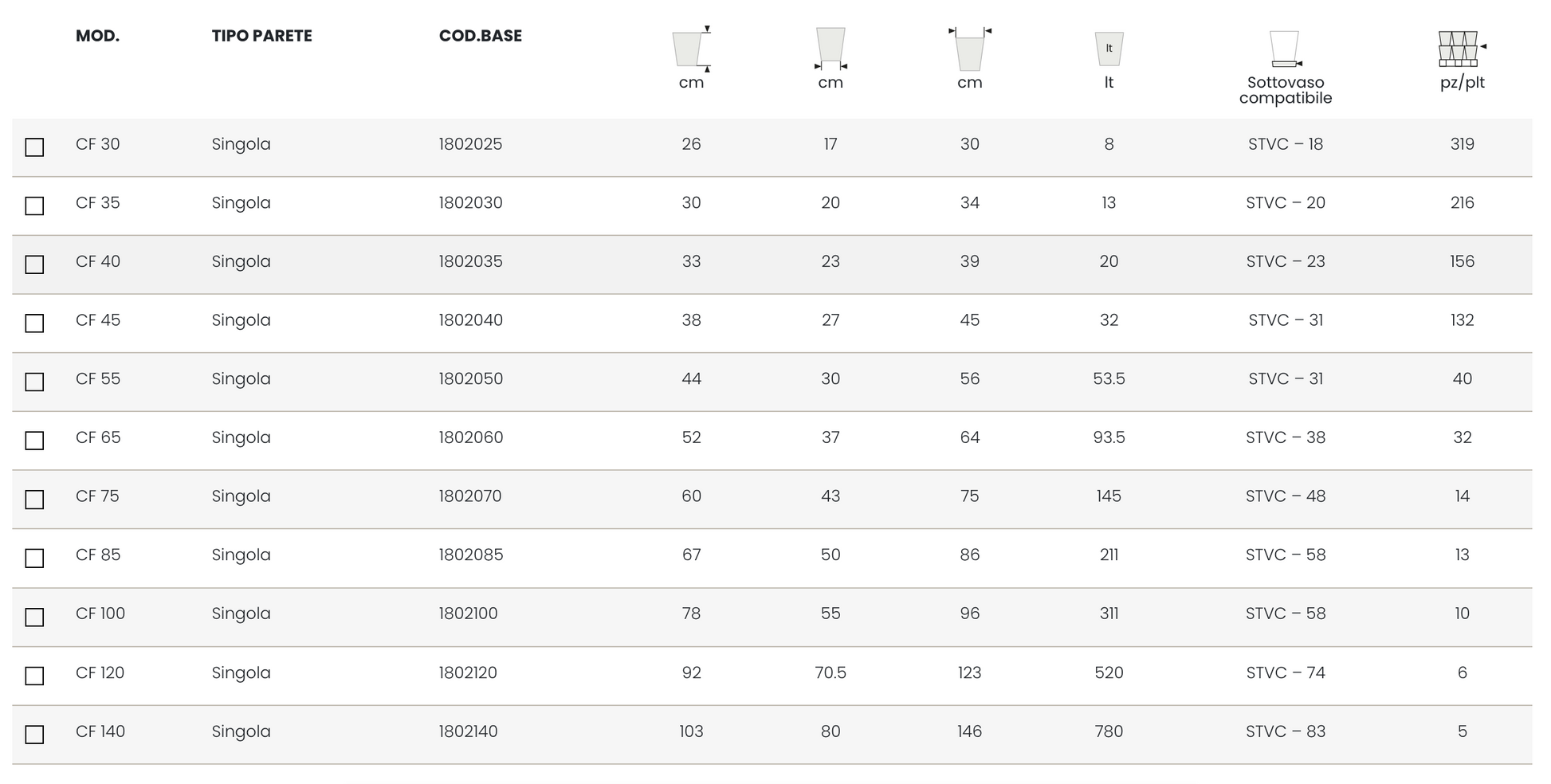
Task: Click the MOD. column header
Action: pyautogui.click(x=97, y=36)
